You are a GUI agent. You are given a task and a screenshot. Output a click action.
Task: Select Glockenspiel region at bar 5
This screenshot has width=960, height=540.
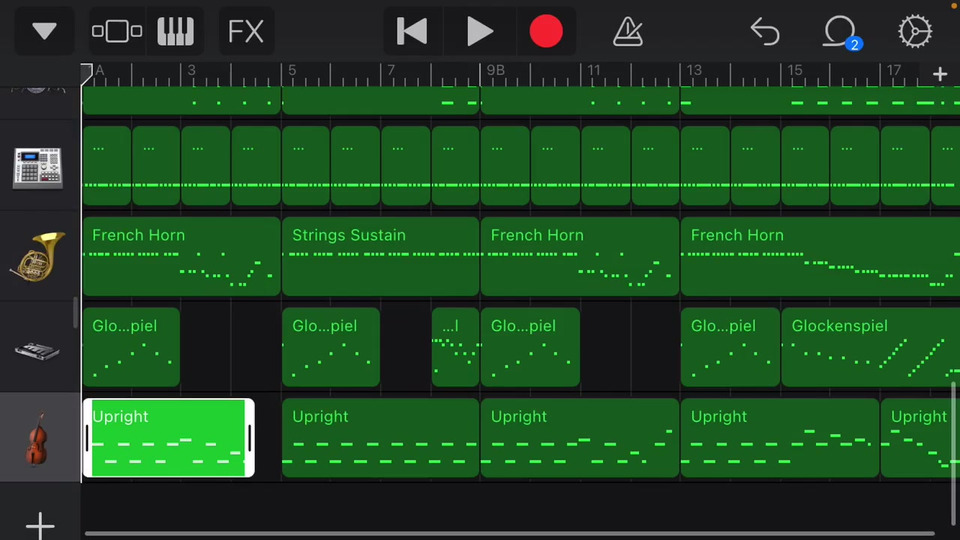click(331, 347)
